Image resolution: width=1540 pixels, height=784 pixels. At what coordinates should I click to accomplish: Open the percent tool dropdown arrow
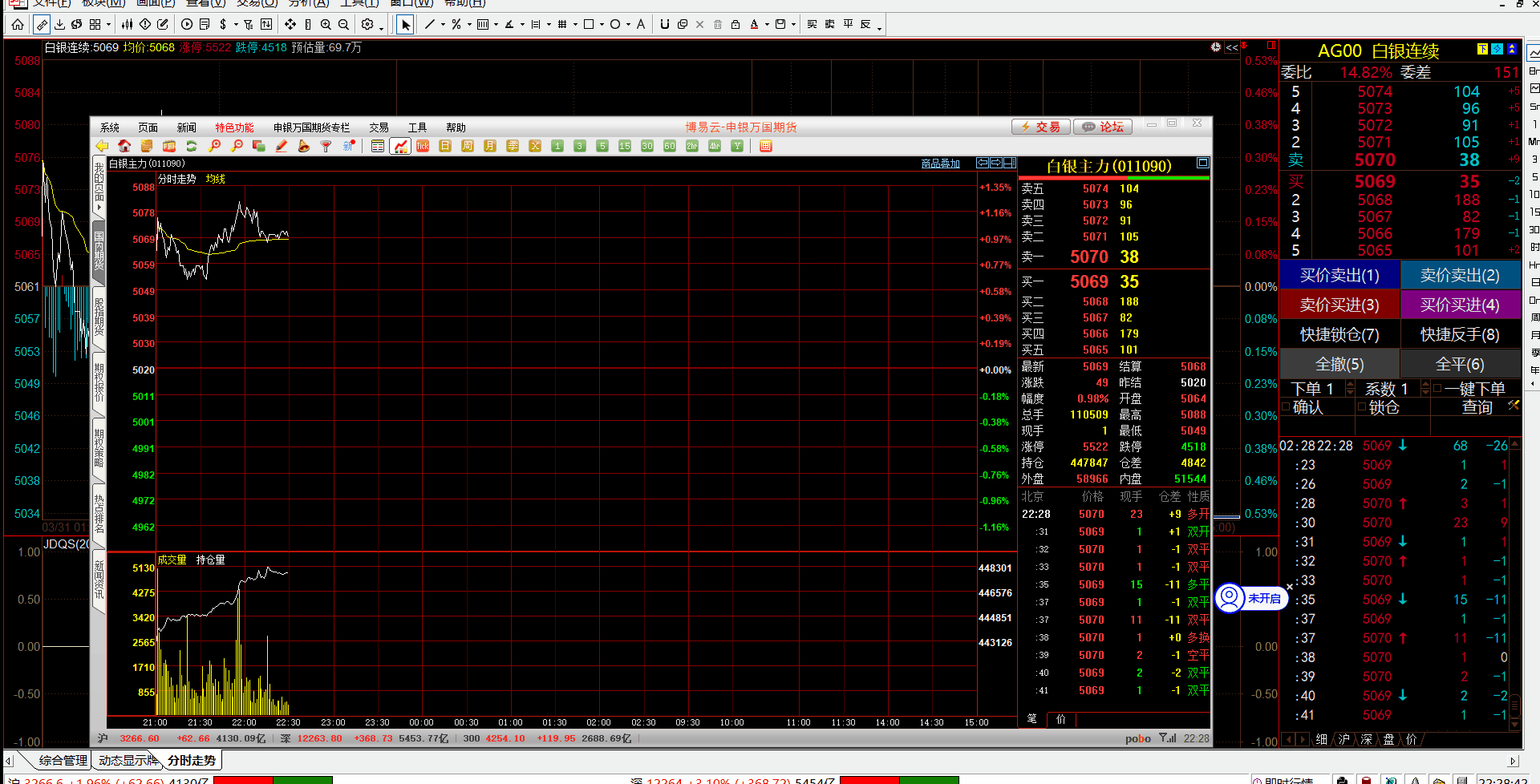(469, 25)
